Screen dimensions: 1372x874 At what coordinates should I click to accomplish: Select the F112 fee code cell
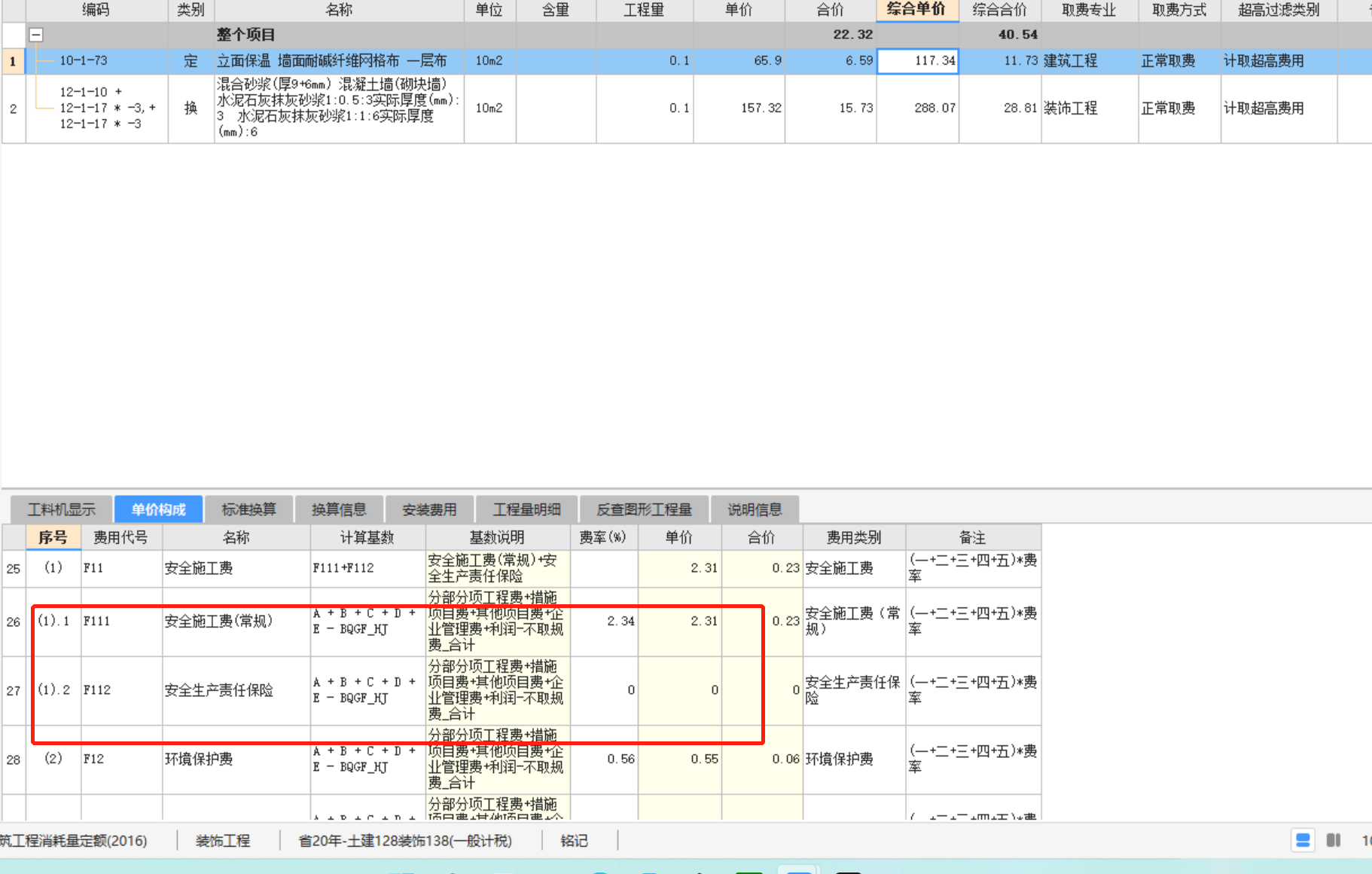click(x=120, y=690)
